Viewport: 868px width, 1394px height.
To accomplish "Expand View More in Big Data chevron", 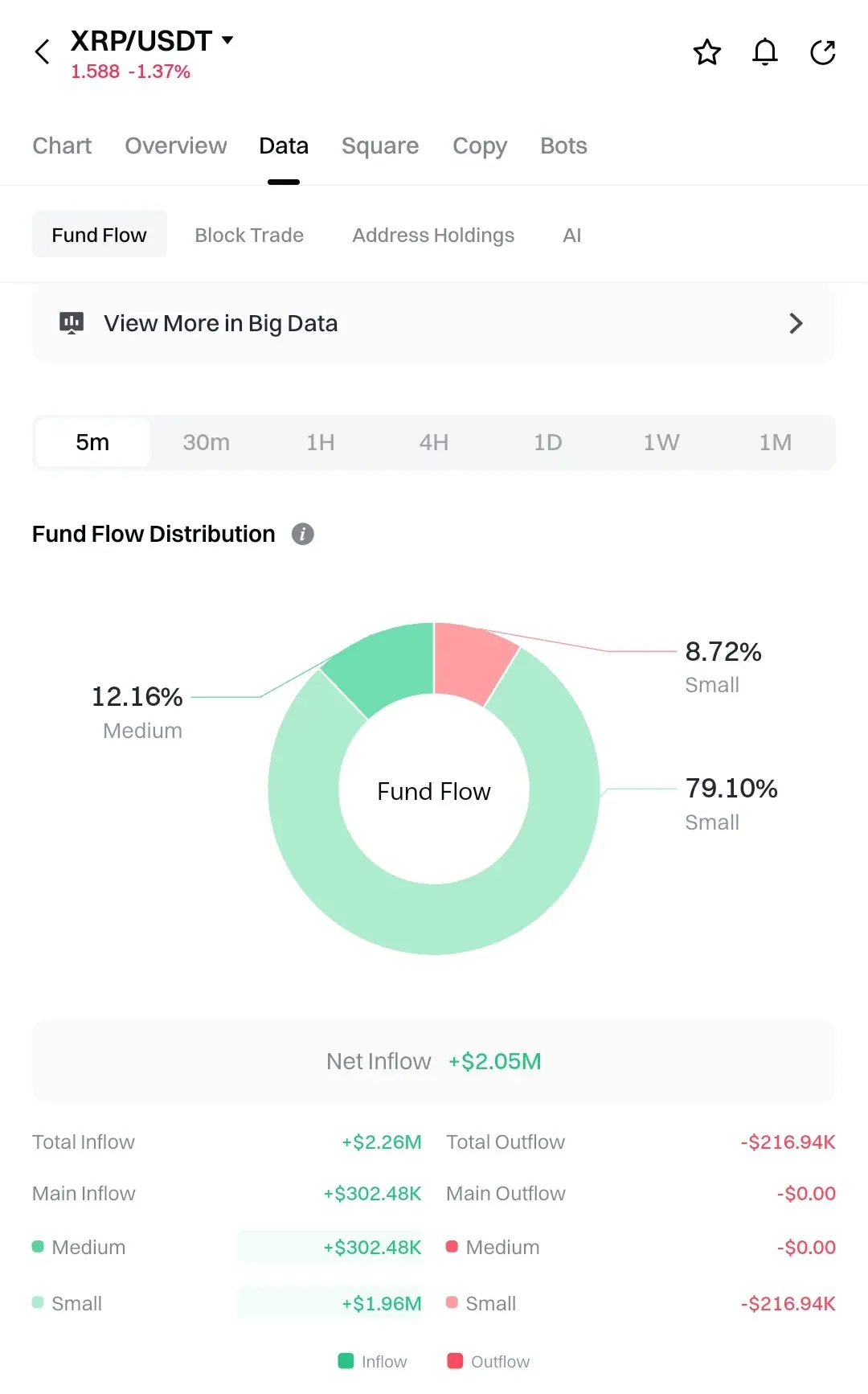I will pos(796,323).
